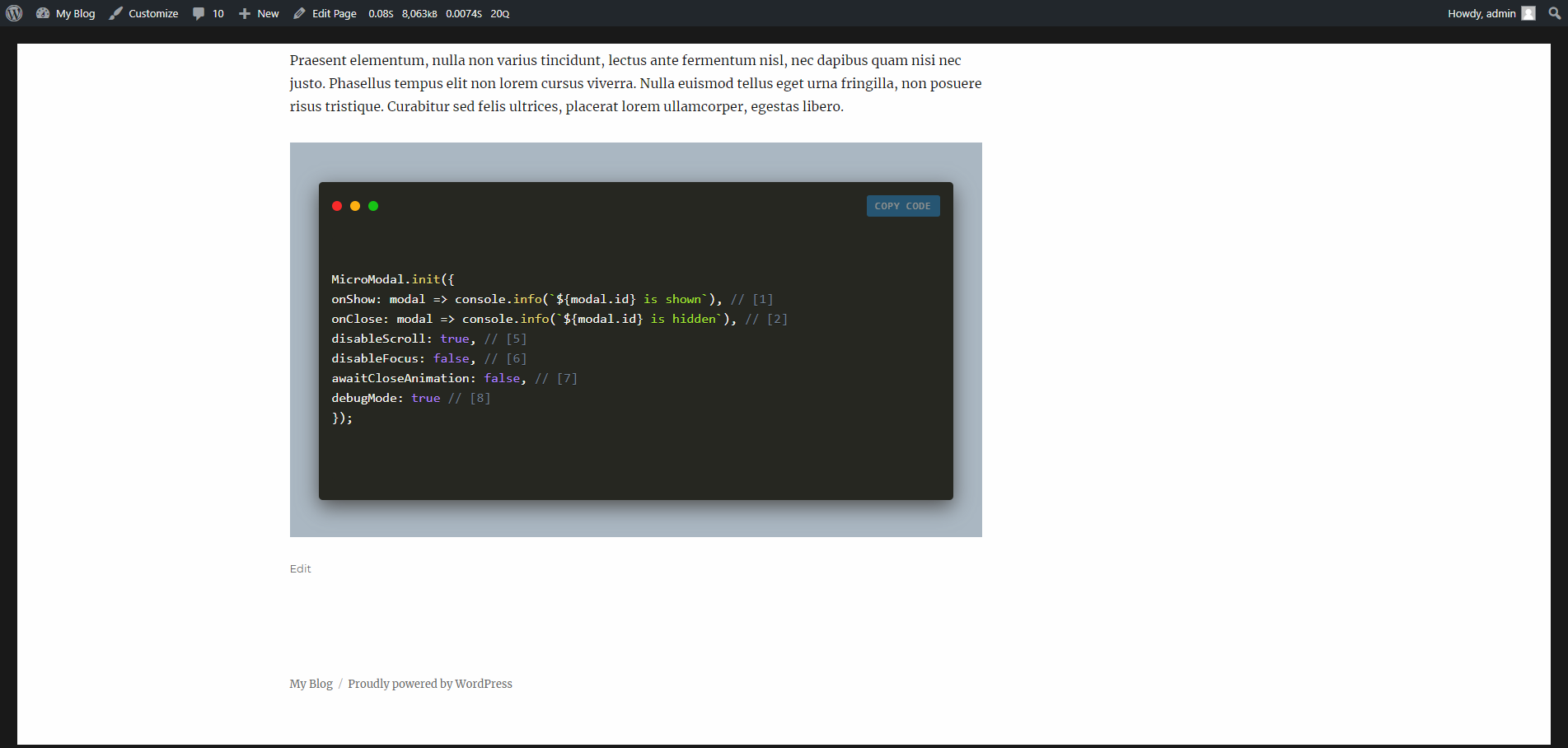Click the comment bubble icon
Image resolution: width=1568 pixels, height=748 pixels.
pyautogui.click(x=199, y=13)
